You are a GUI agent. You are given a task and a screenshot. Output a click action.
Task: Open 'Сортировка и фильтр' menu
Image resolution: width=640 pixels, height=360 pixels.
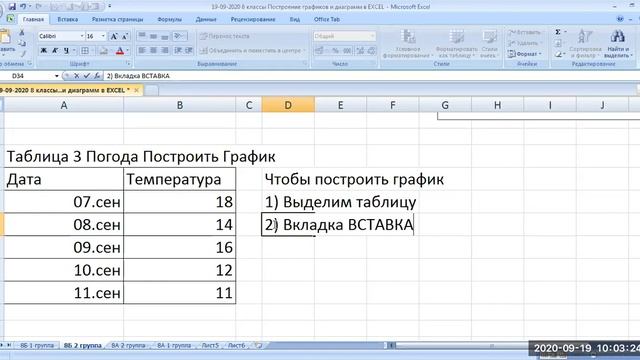tap(585, 44)
